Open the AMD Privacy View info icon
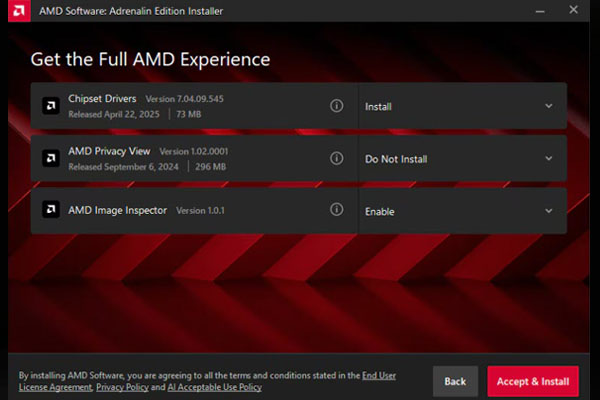This screenshot has height=400, width=600. coord(337,158)
